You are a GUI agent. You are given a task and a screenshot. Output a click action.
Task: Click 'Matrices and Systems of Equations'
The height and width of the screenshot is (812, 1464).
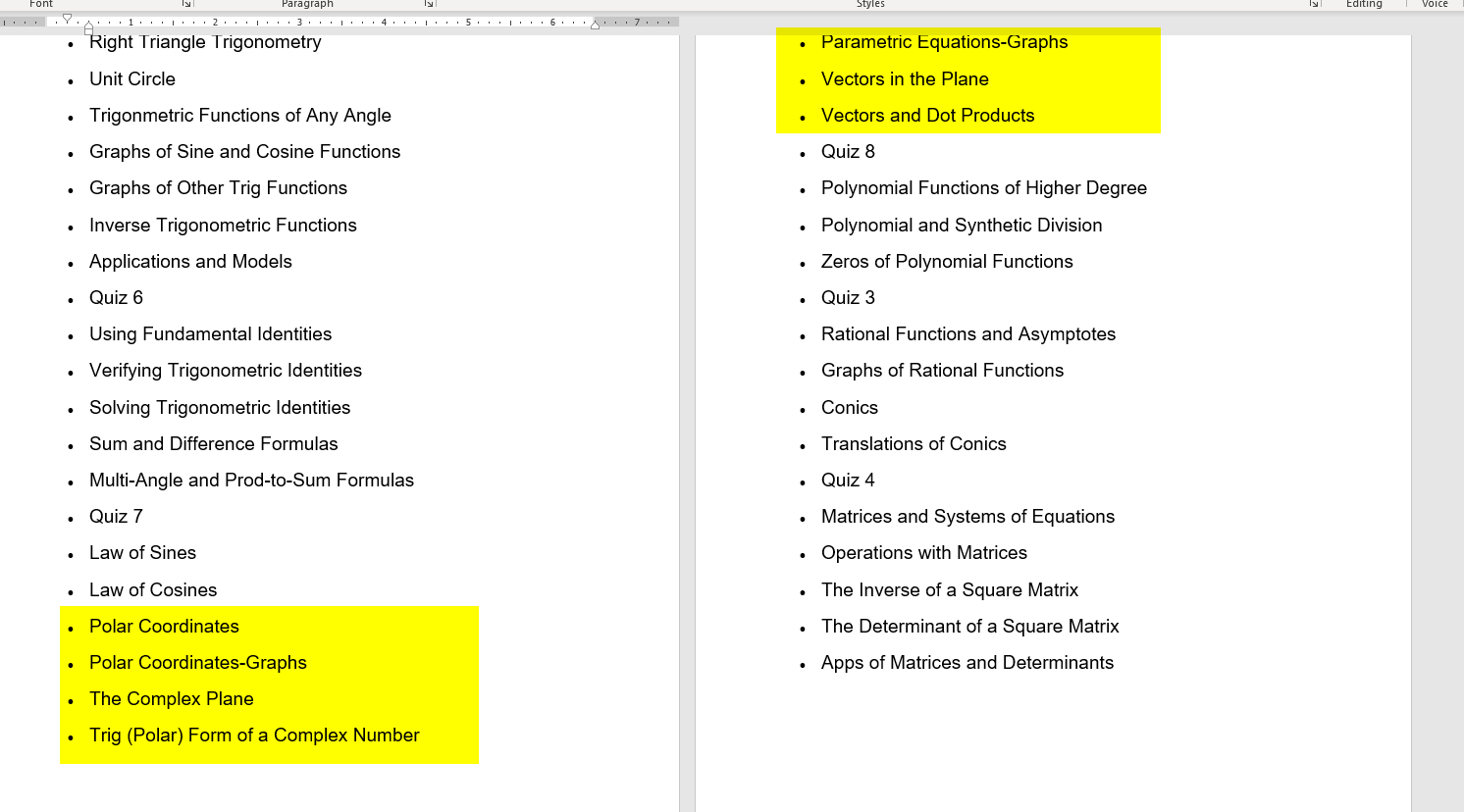[967, 517]
